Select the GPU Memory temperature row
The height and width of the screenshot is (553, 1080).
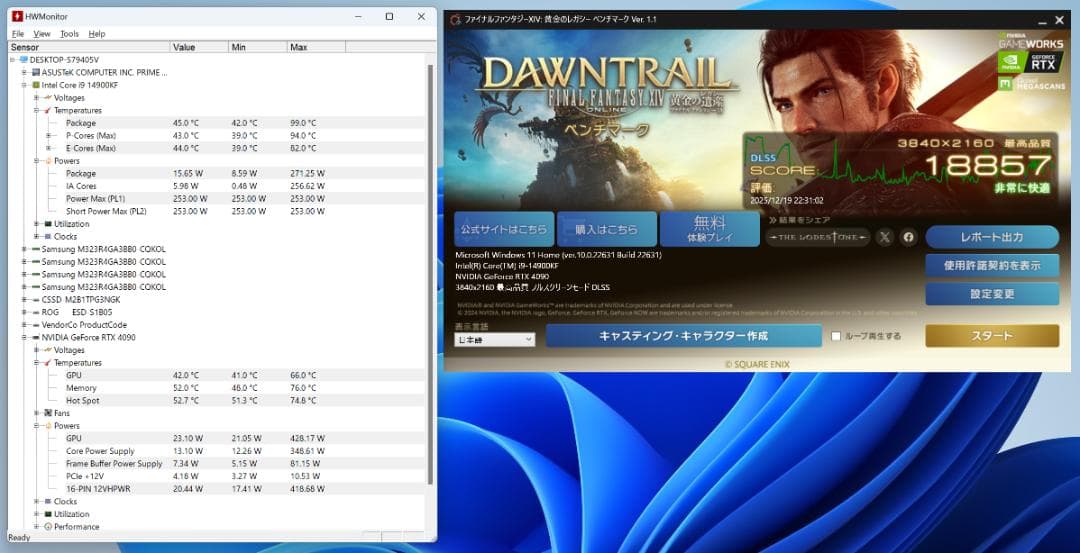[217, 388]
